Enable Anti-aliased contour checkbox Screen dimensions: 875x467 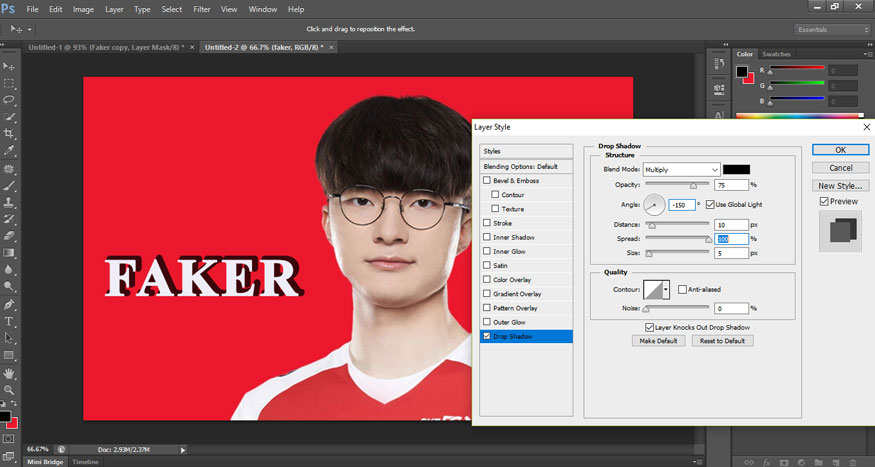(682, 290)
